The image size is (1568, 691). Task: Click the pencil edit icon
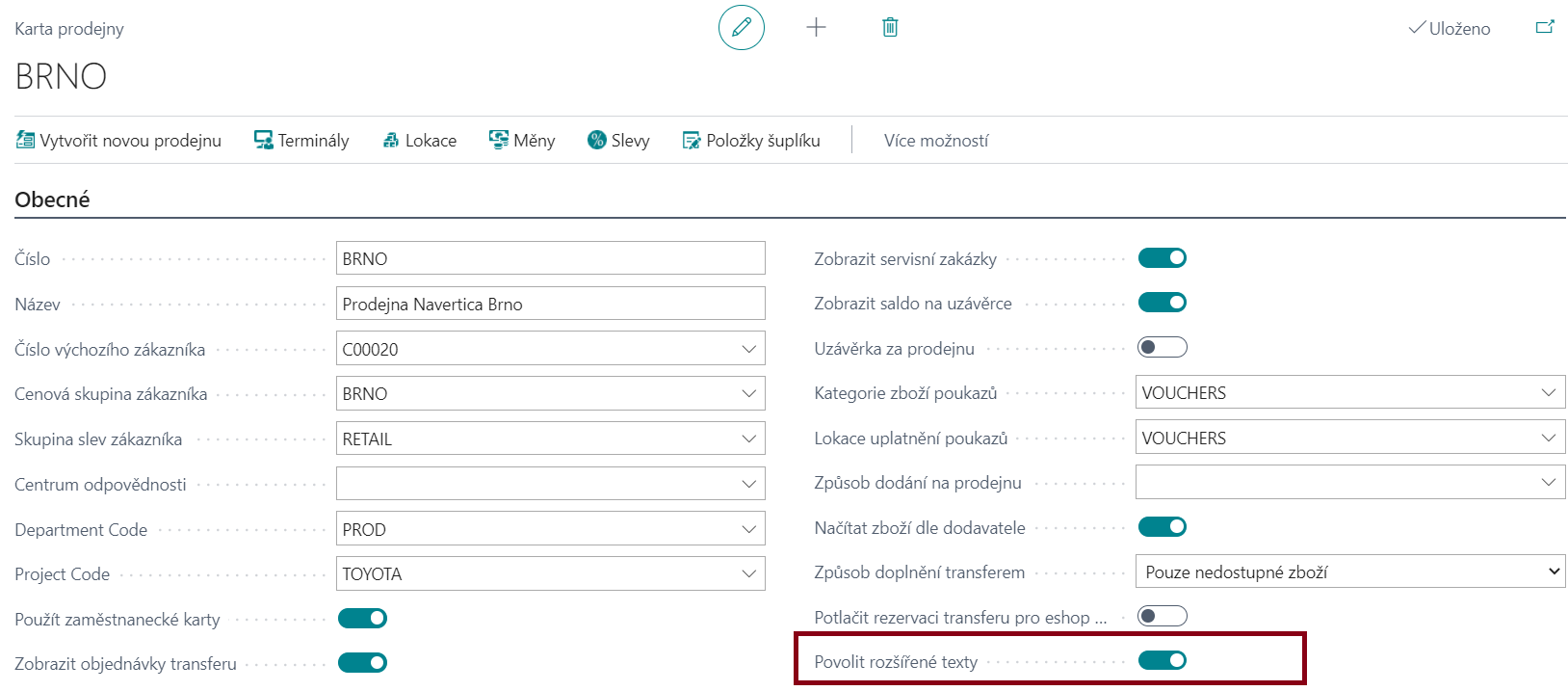pyautogui.click(x=741, y=27)
